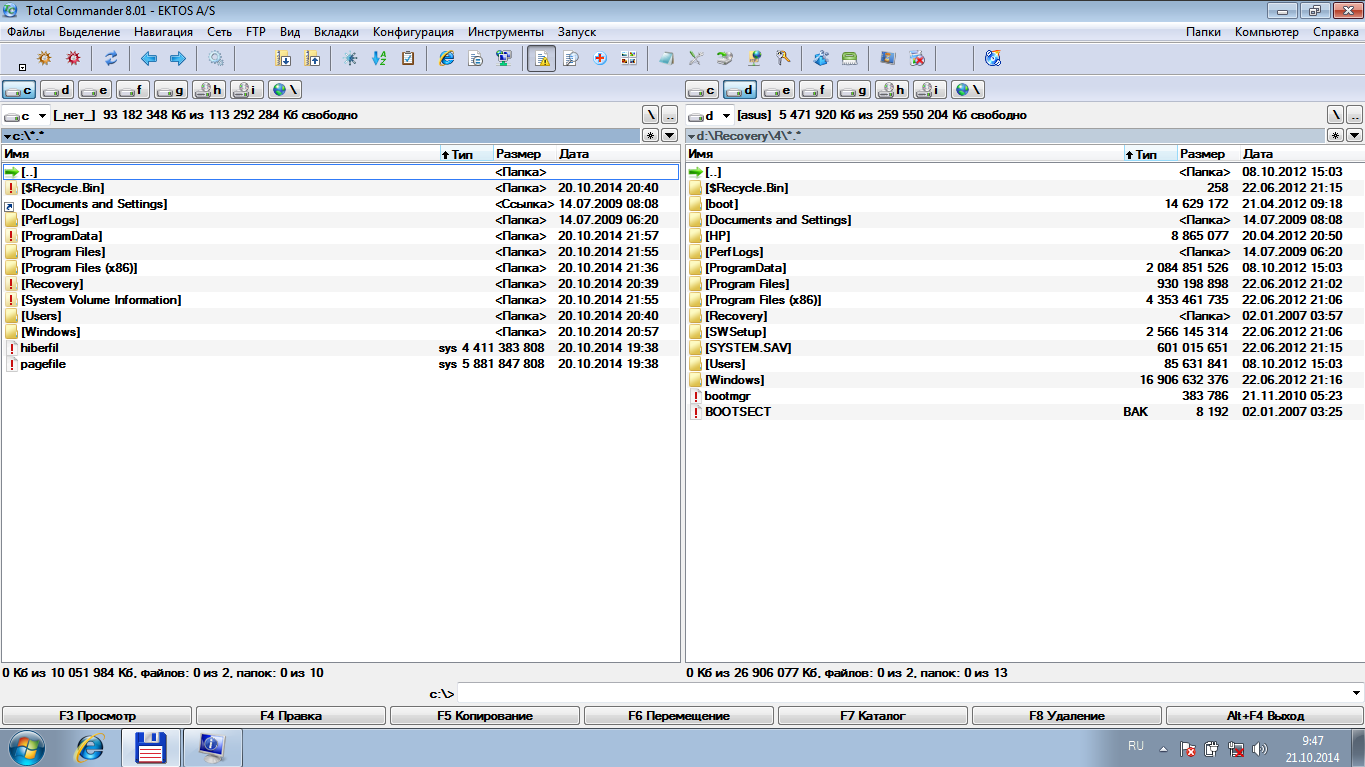This screenshot has height=767, width=1365.
Task: Open Internet Explorer from the taskbar
Action: pos(90,747)
